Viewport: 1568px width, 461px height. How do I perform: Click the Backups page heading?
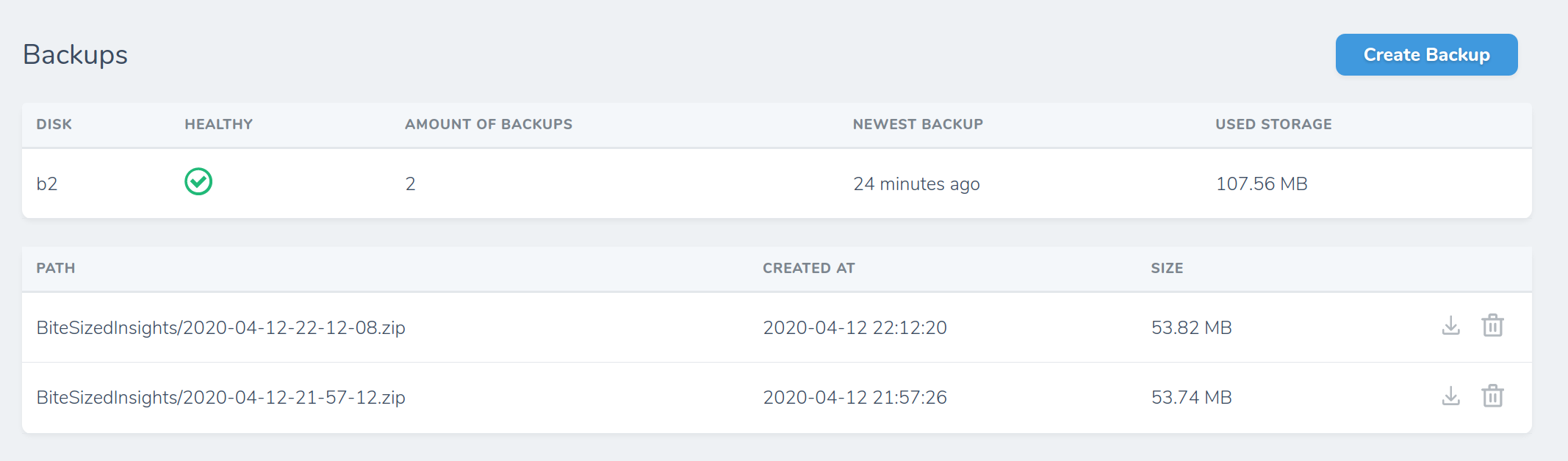(76, 55)
